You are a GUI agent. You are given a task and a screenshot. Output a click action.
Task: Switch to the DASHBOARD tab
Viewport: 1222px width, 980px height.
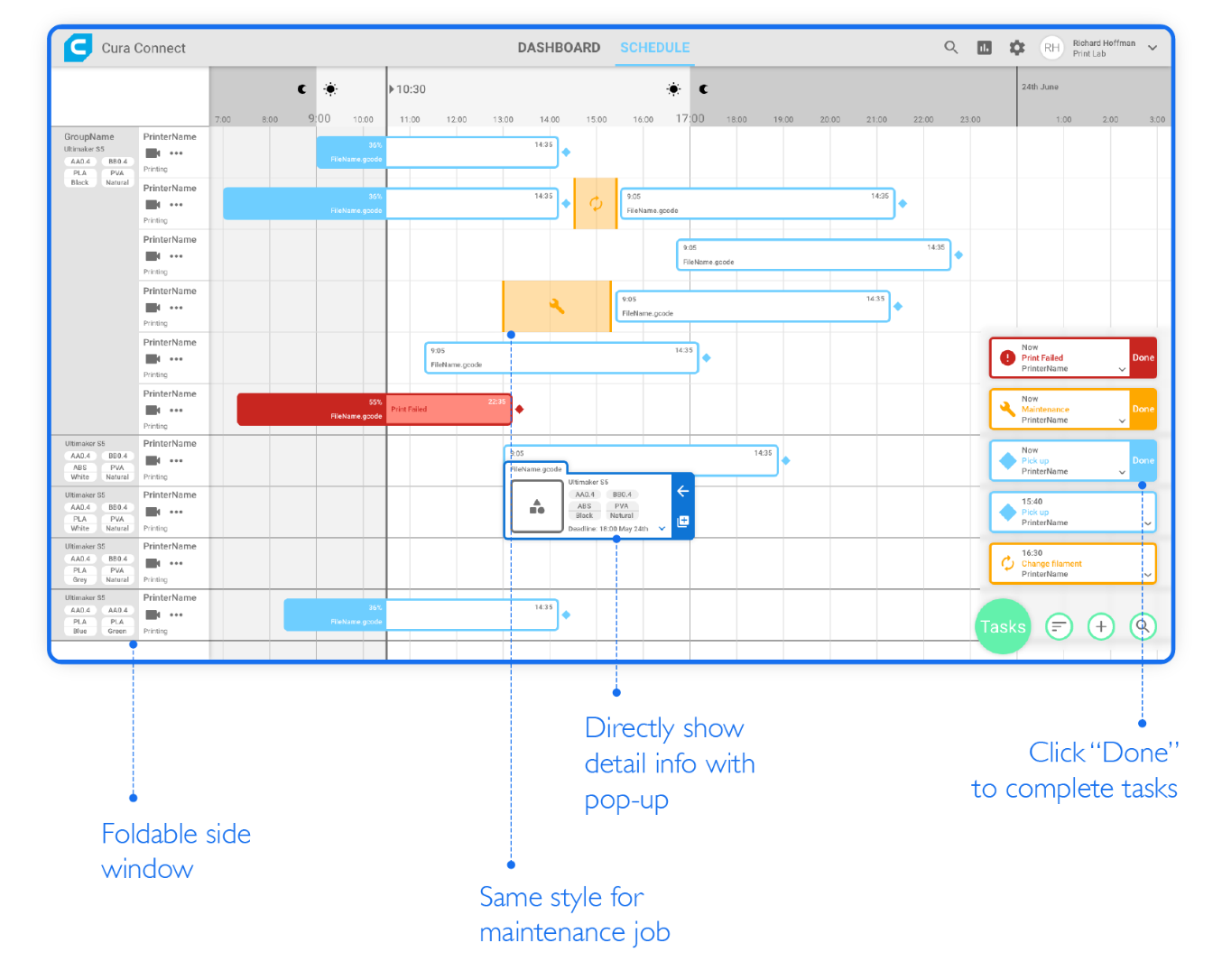(559, 48)
